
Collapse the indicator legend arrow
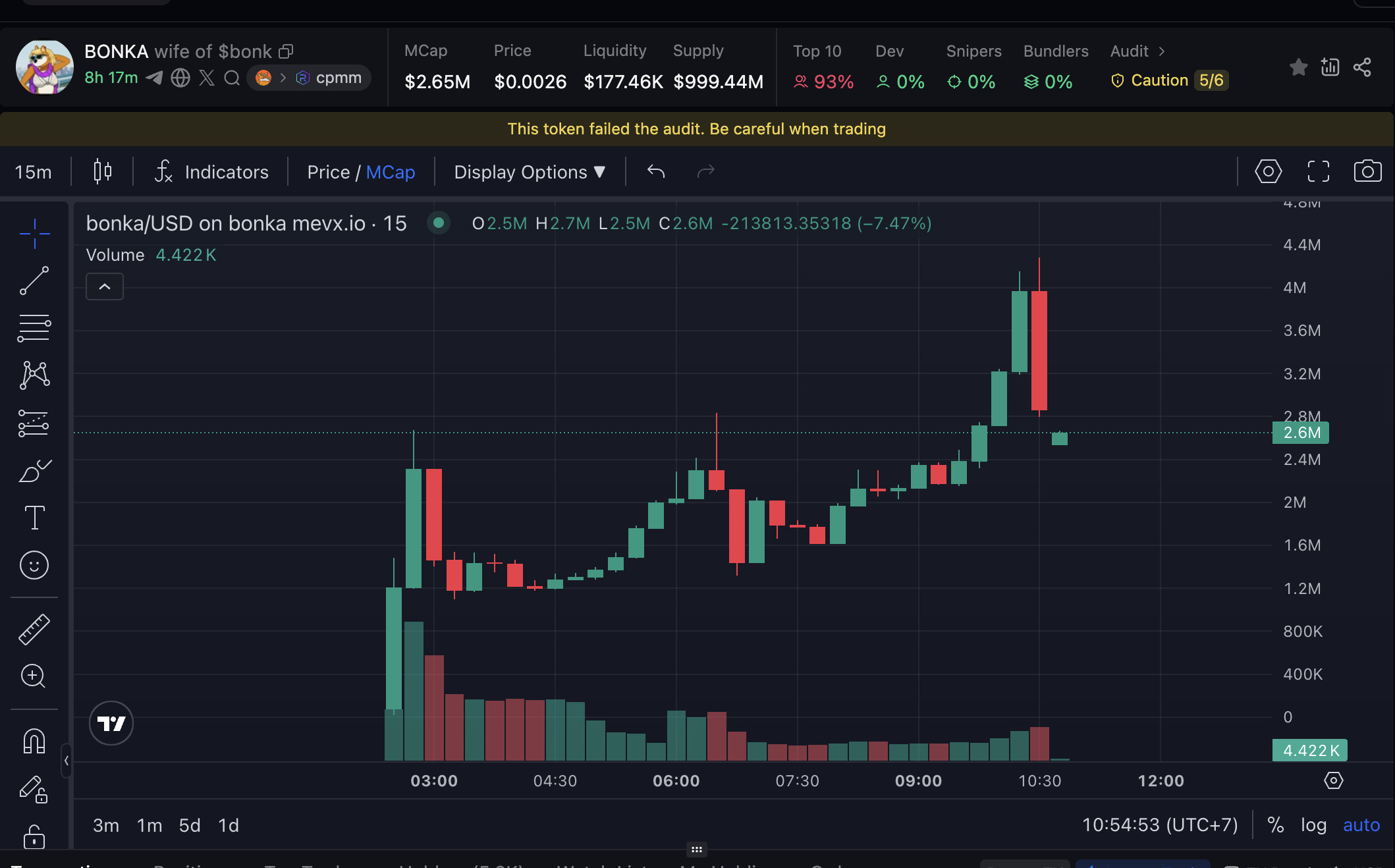pos(105,286)
